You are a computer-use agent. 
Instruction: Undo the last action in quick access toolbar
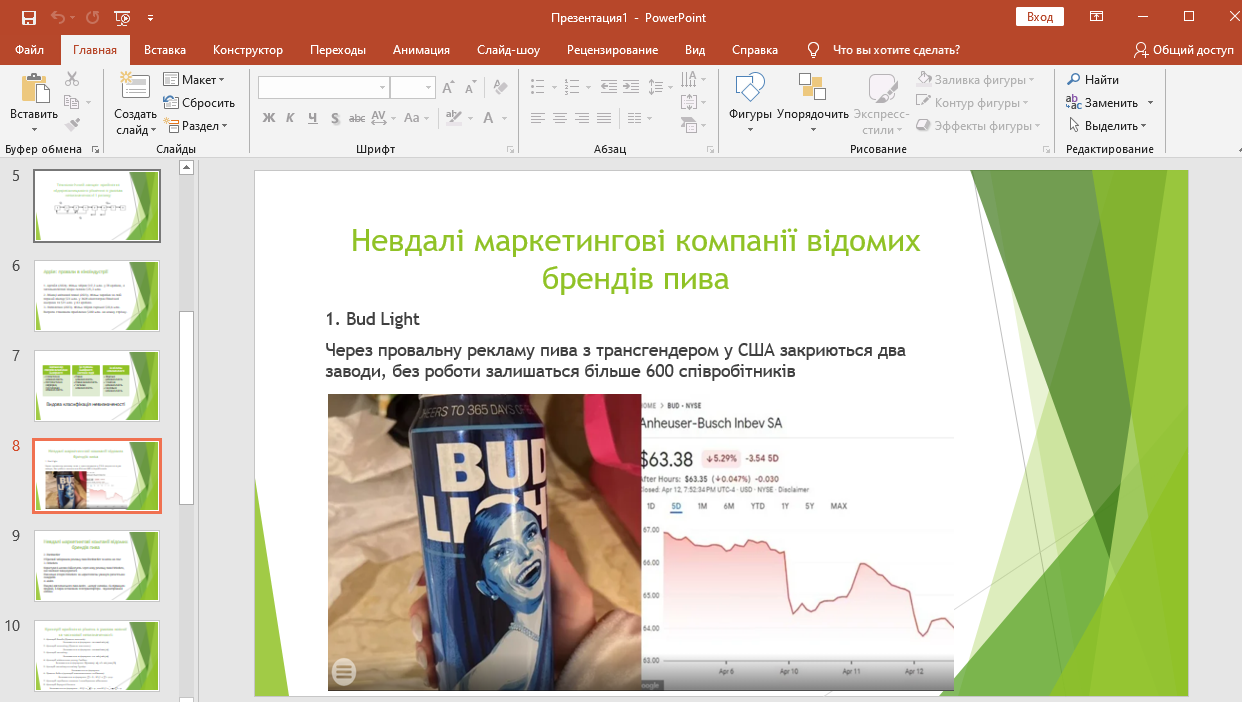pos(58,17)
